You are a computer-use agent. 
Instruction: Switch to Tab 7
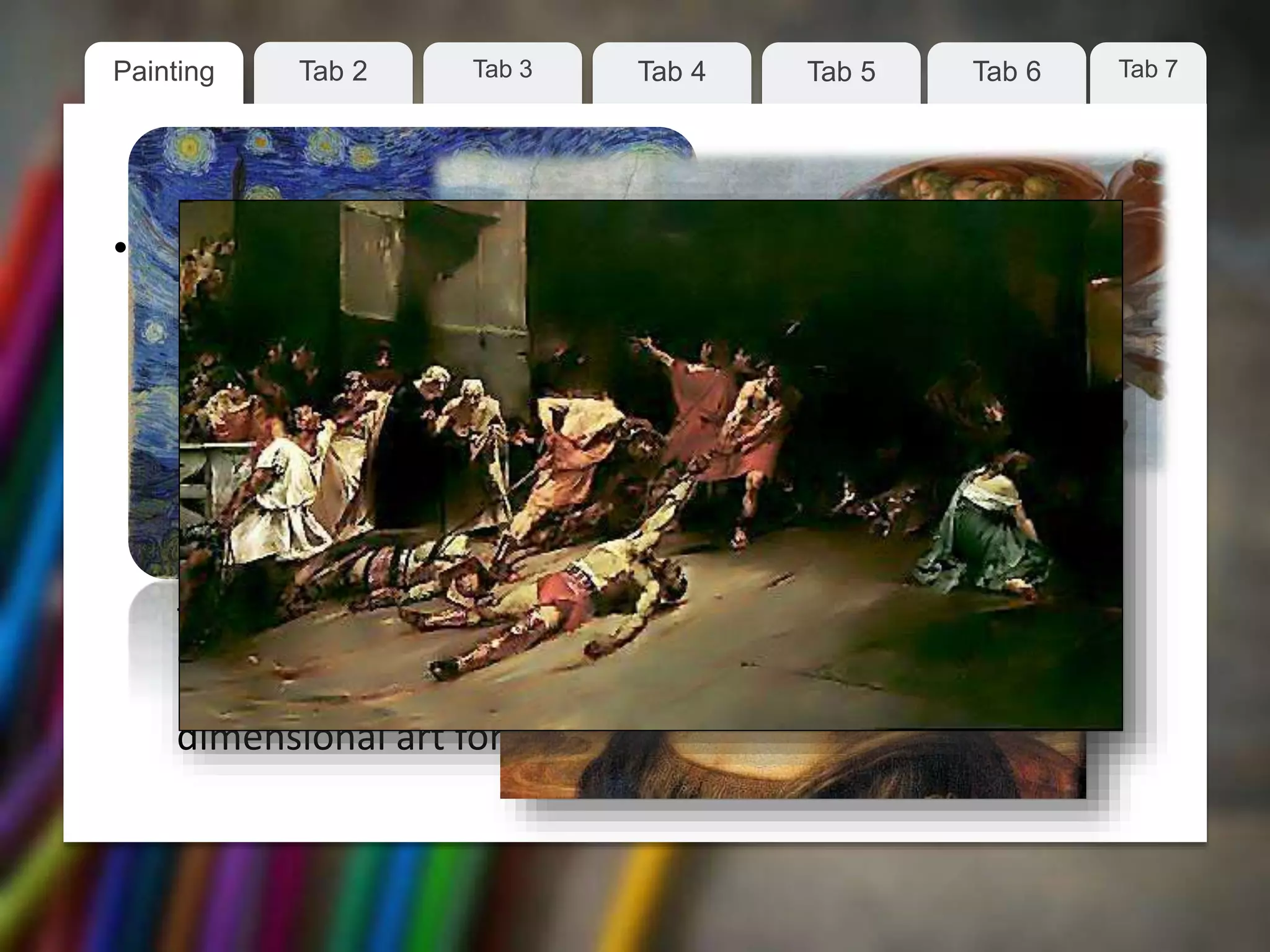click(x=1148, y=70)
